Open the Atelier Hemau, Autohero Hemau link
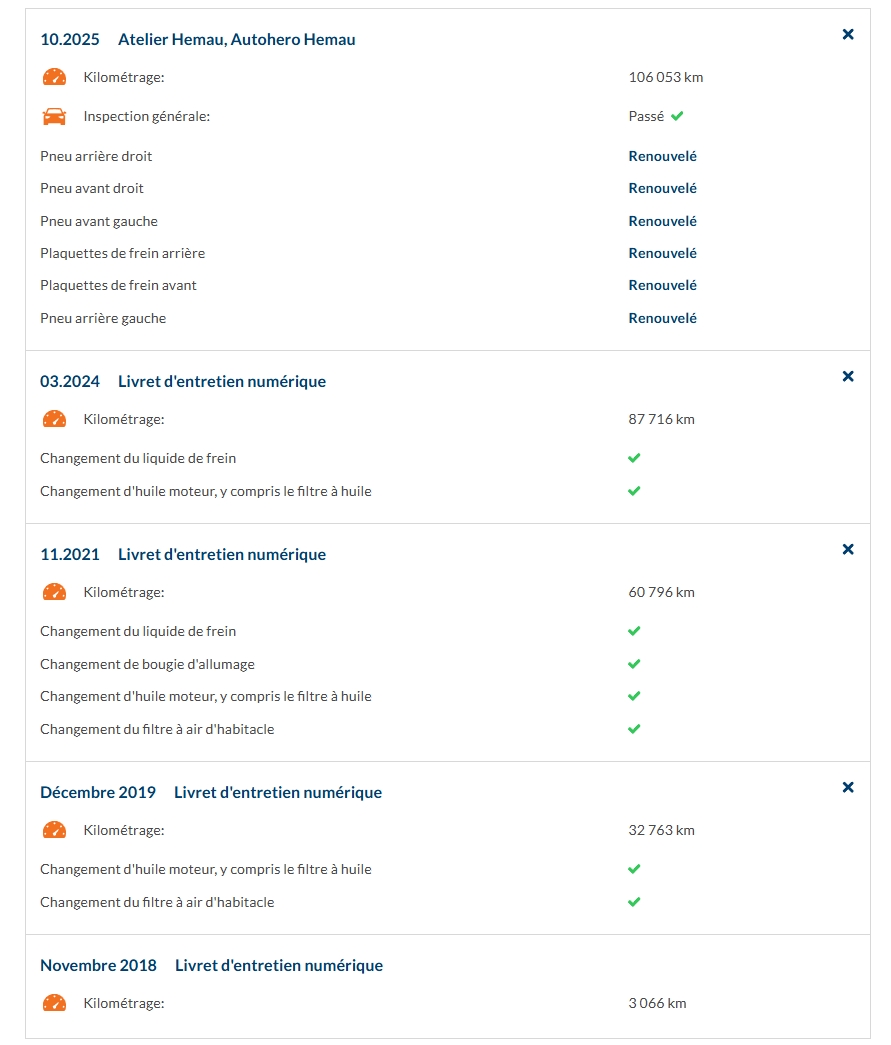Viewport: 891px width, 1045px height. coord(236,39)
